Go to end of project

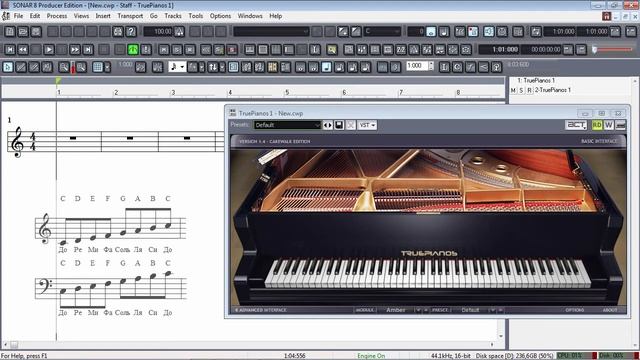pyautogui.click(x=88, y=50)
